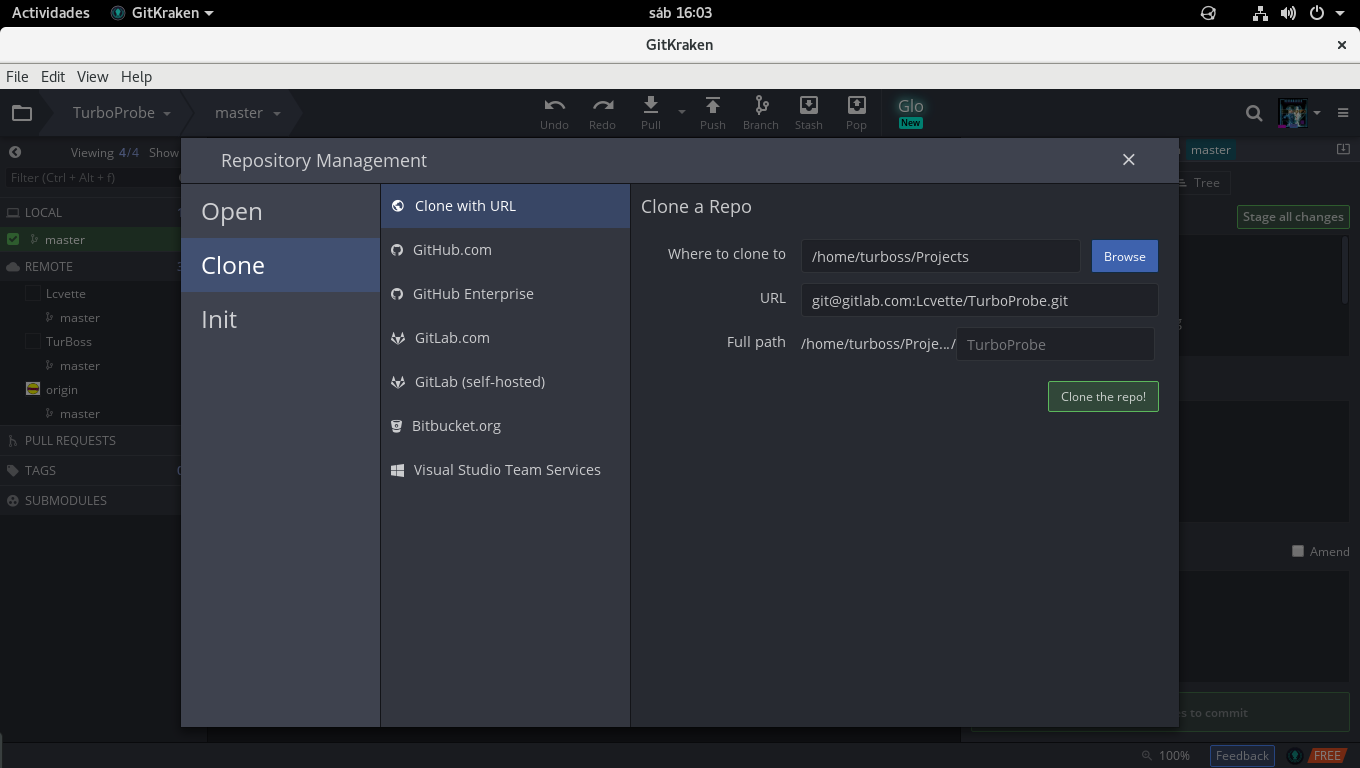Switch to Tree view

point(1200,182)
